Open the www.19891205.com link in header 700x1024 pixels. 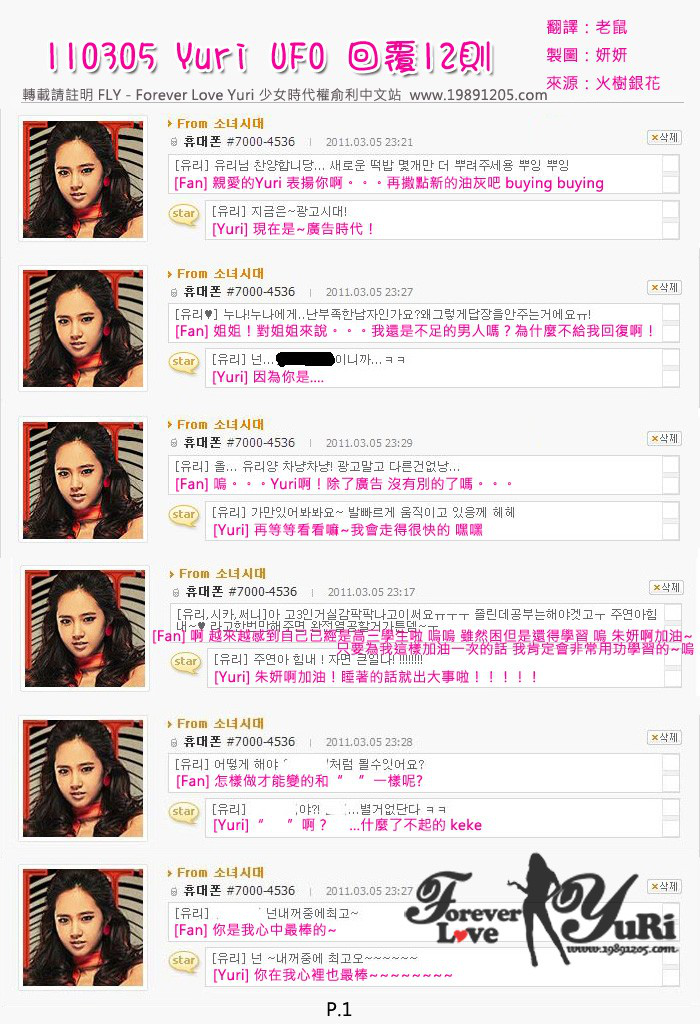pos(478,95)
